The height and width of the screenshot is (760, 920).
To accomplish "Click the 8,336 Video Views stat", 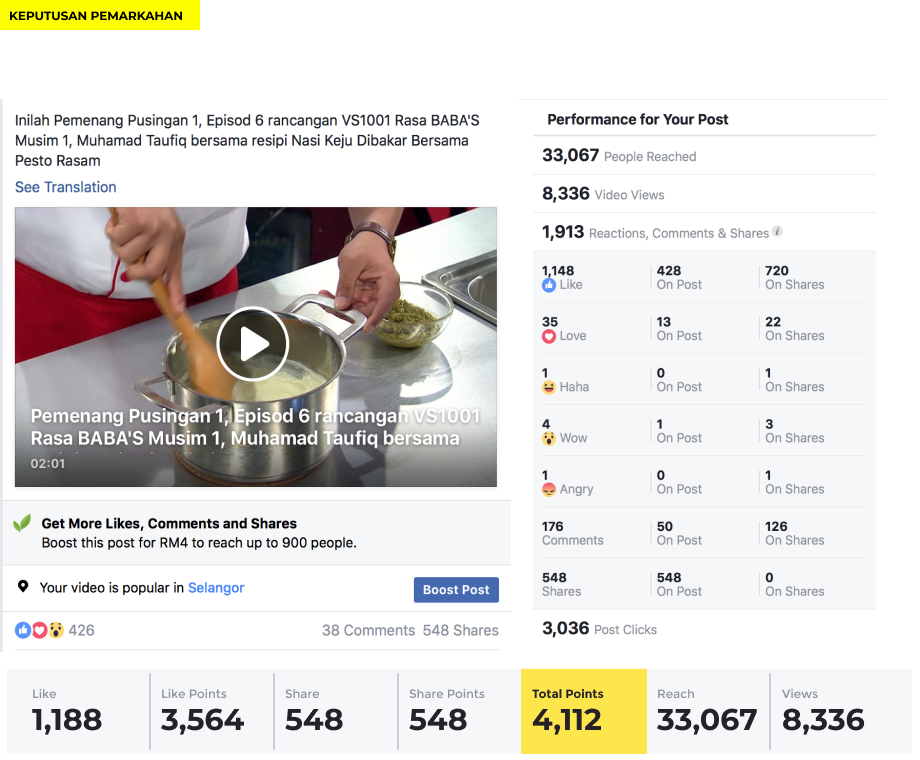I will [603, 194].
